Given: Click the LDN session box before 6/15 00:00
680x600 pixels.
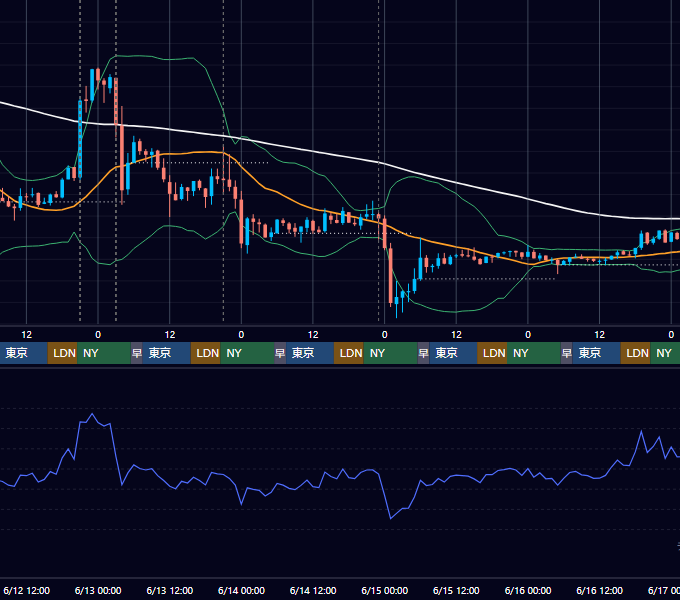Looking at the screenshot, I should pos(349,353).
